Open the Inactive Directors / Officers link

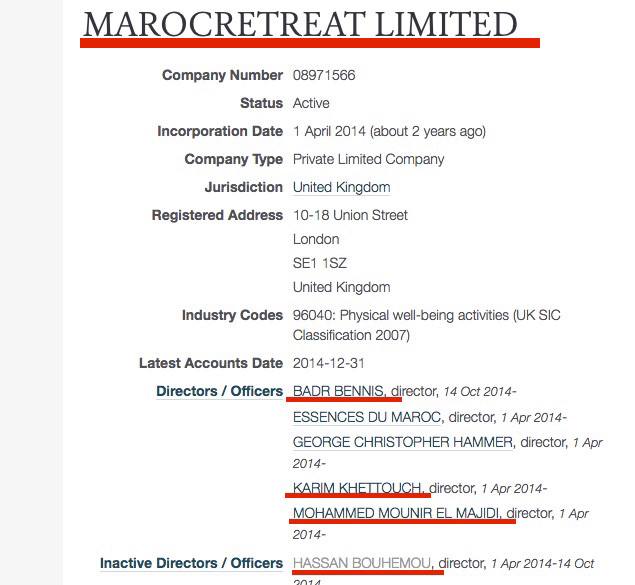pos(191,564)
